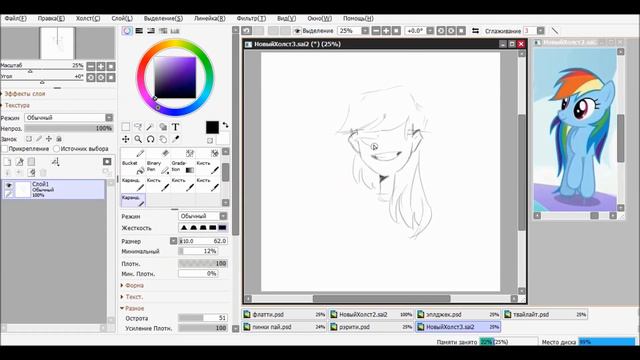The image size is (640, 360).
Task: Click the Undo arrow in top toolbar
Action: 247,31
